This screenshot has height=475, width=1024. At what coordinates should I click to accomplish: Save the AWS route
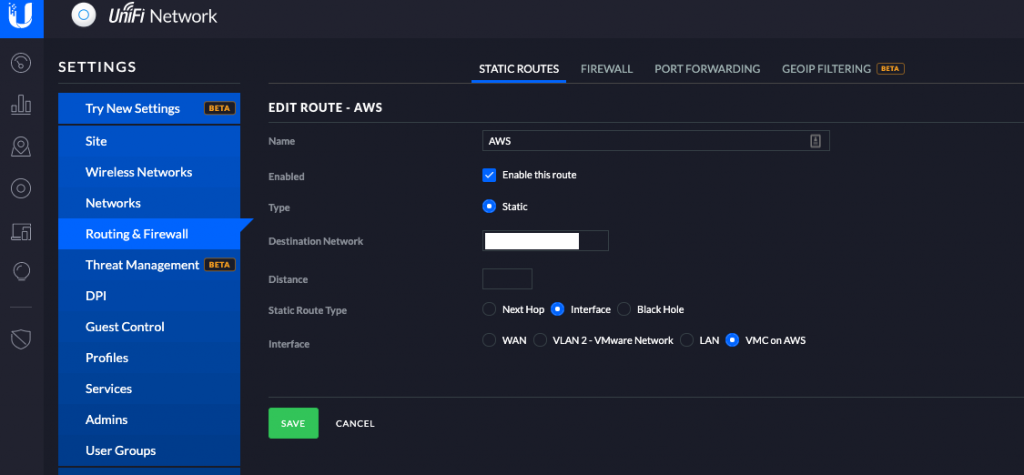click(x=293, y=423)
